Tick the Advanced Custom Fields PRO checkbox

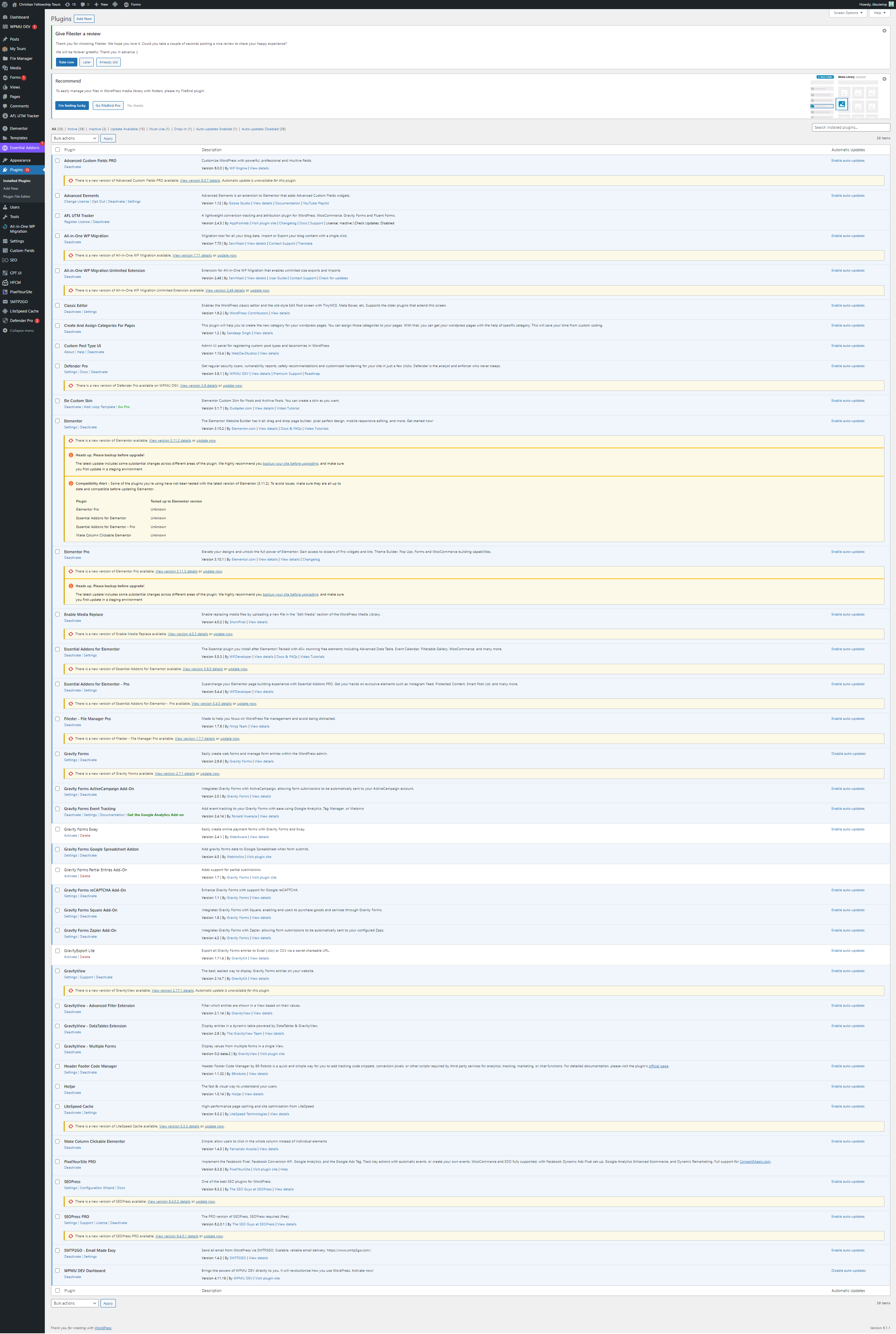[x=57, y=161]
